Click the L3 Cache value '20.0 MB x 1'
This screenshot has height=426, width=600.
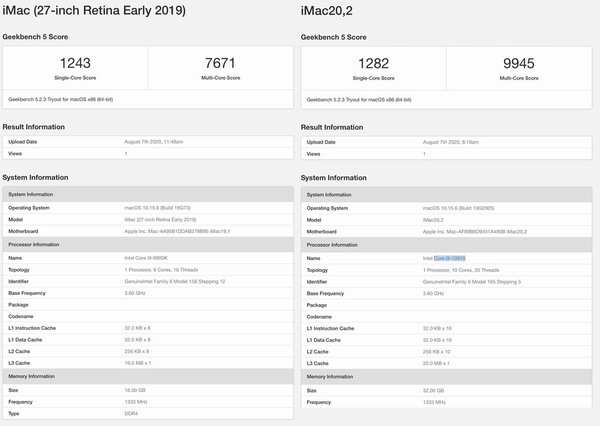pyautogui.click(x=436, y=363)
